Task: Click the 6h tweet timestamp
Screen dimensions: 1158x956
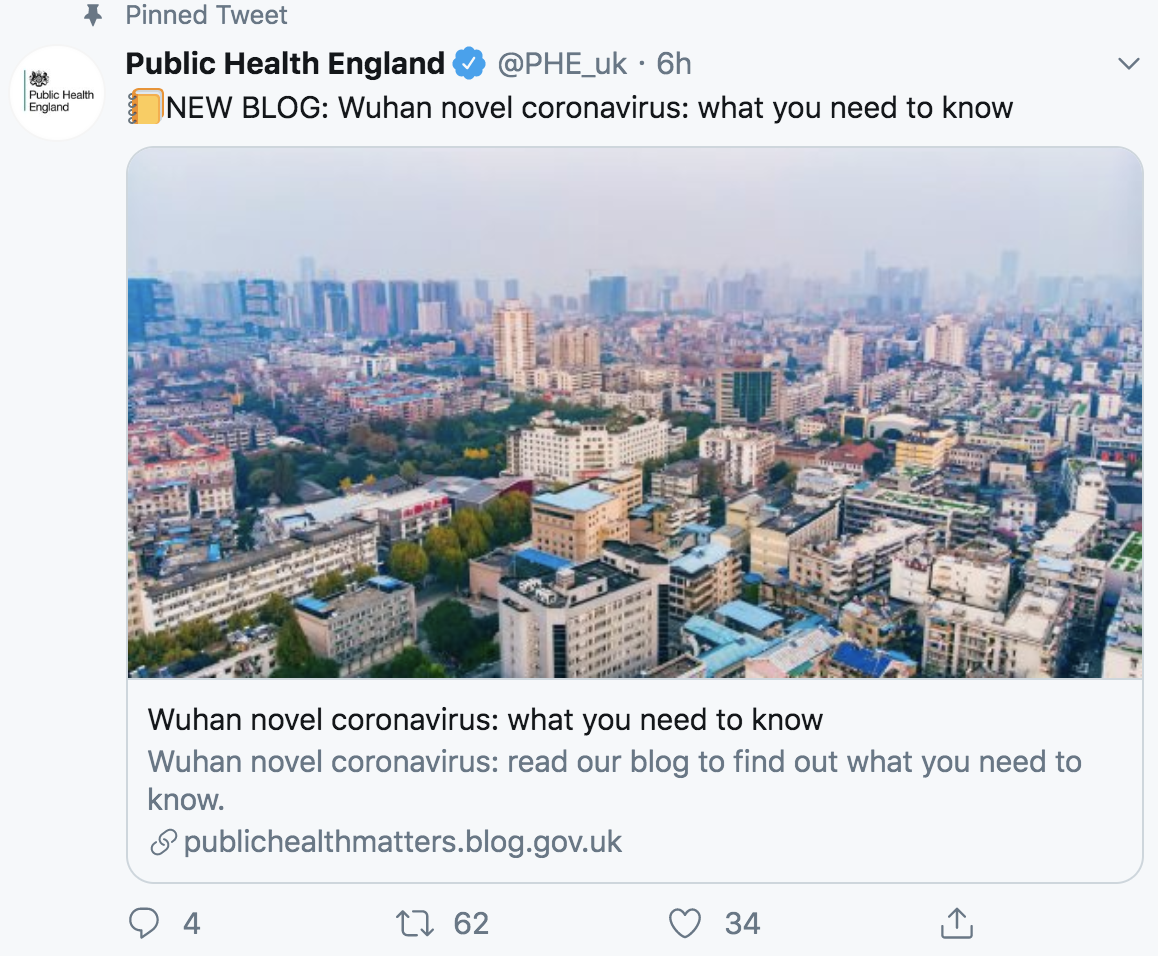Action: pos(674,64)
